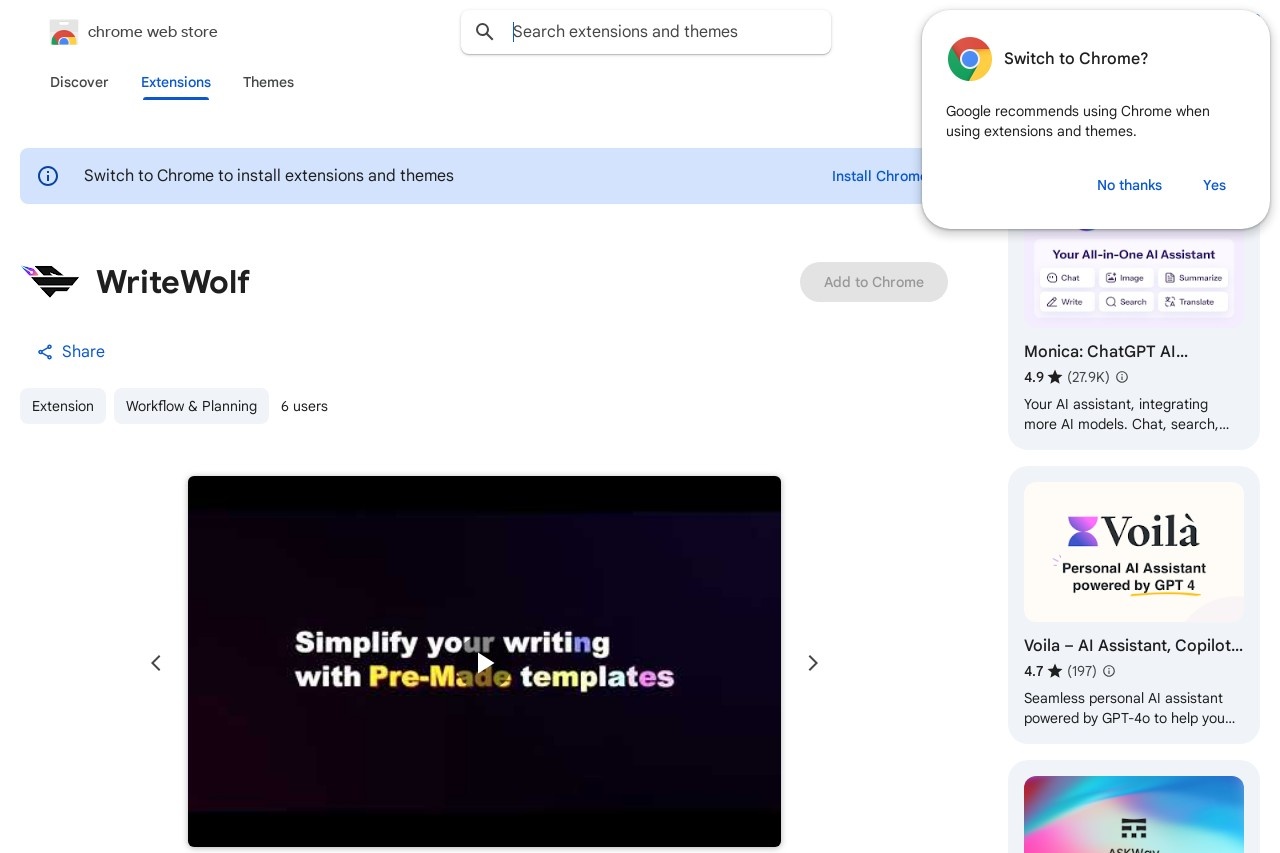This screenshot has width=1280, height=853.
Task: Click Yes in Switch to Chrome popup
Action: [1214, 185]
